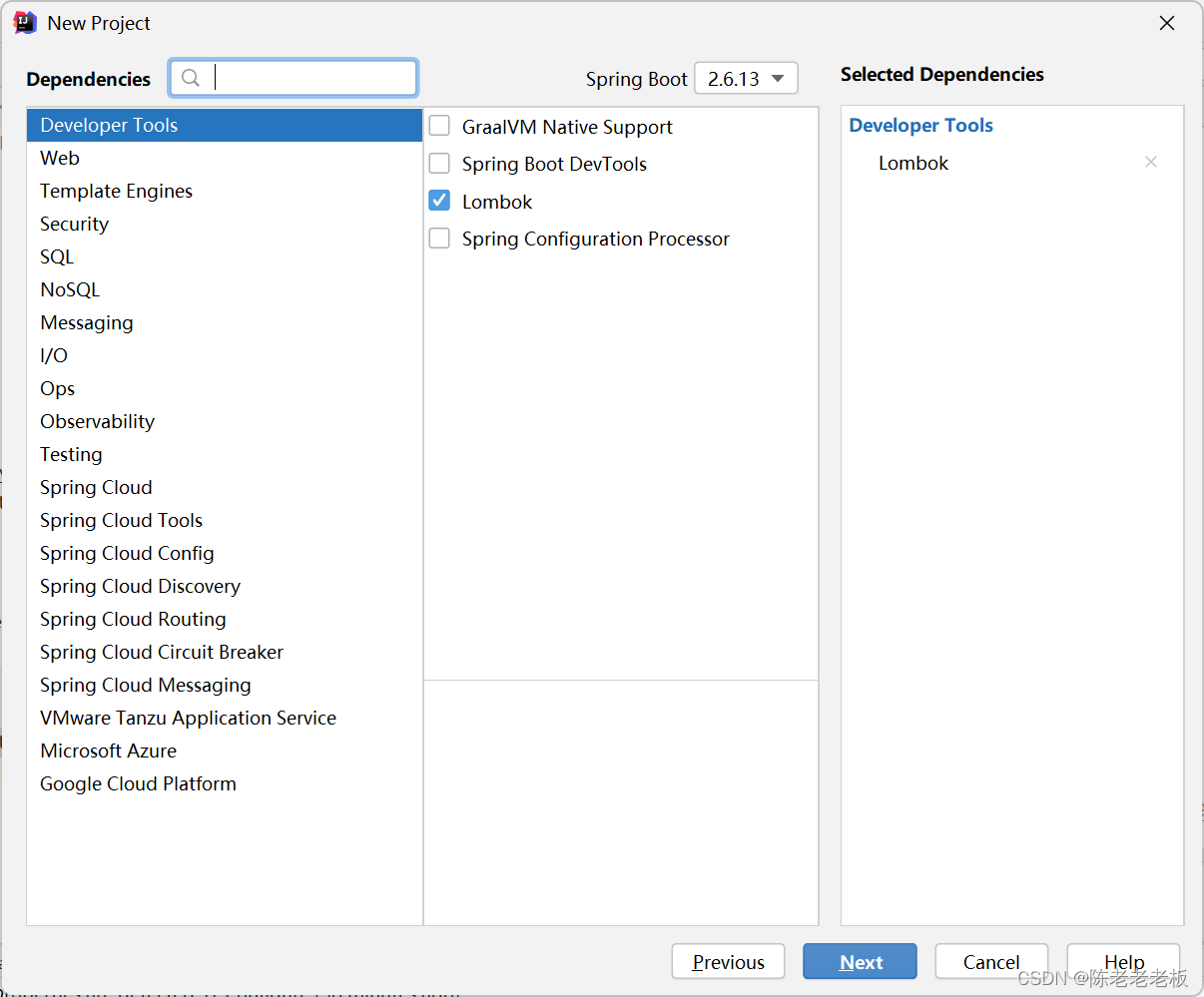Select the Observability category
The height and width of the screenshot is (997, 1204).
point(225,421)
